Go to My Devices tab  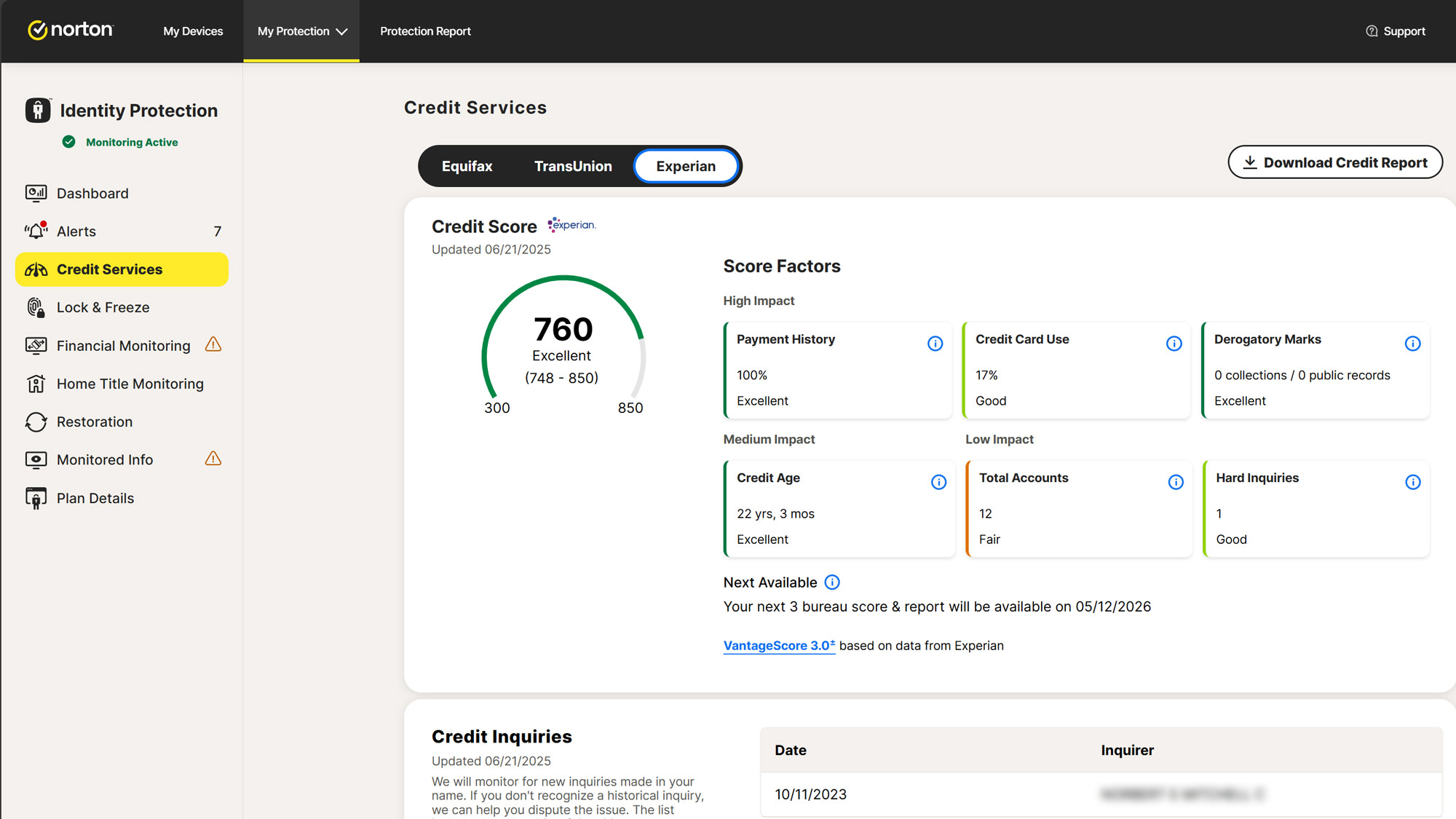point(193,31)
